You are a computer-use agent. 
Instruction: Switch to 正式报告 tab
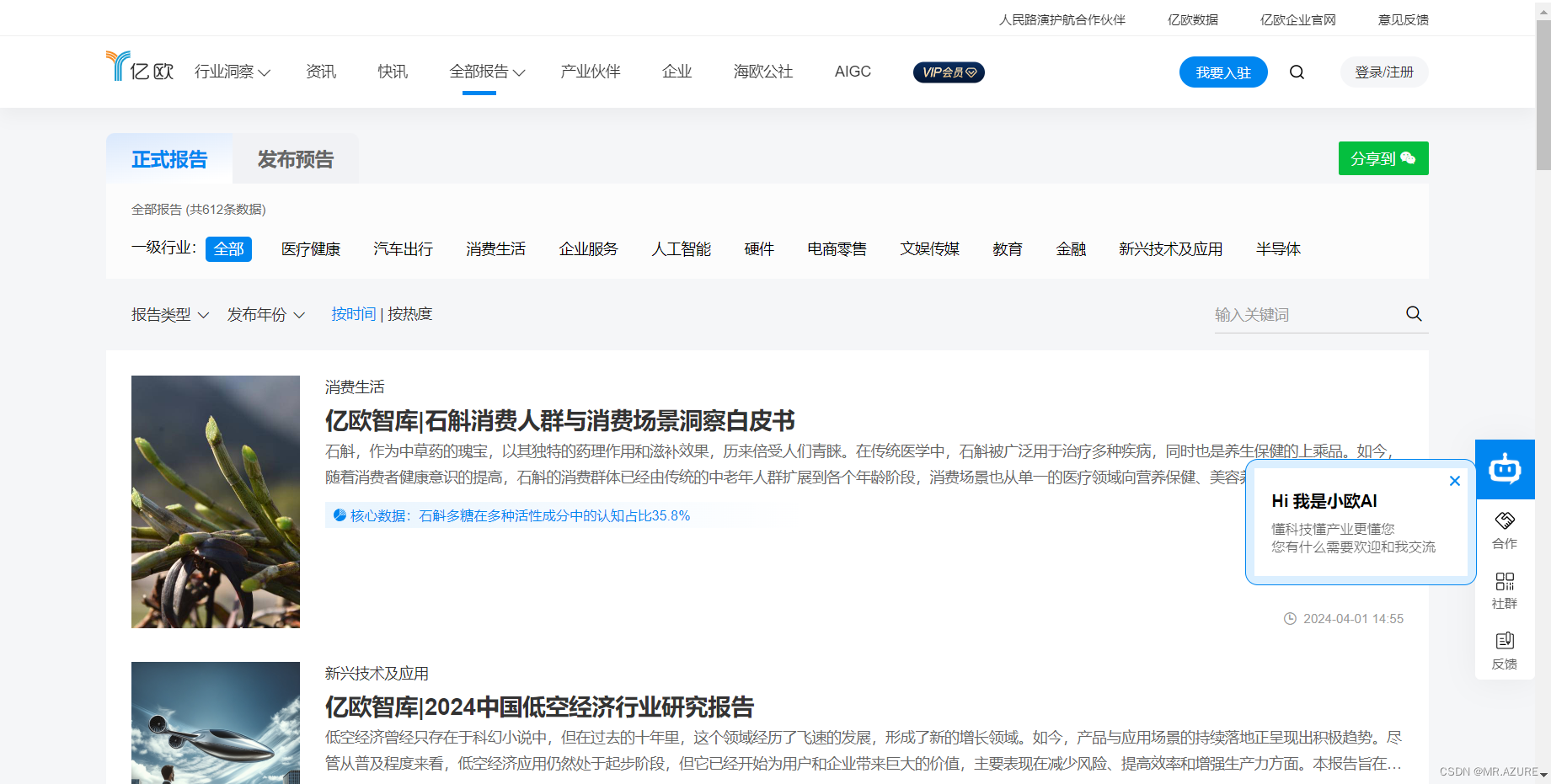[169, 159]
